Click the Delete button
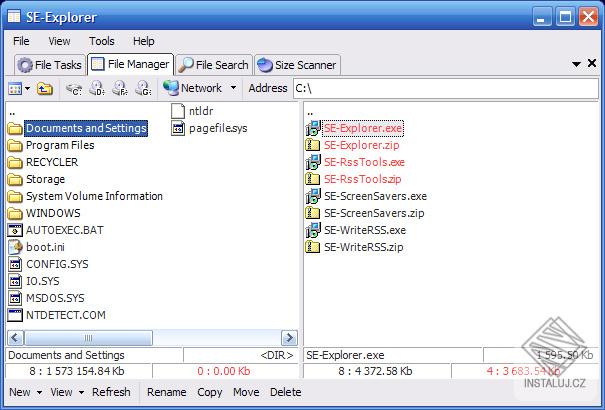This screenshot has height=410, width=605. click(x=286, y=392)
